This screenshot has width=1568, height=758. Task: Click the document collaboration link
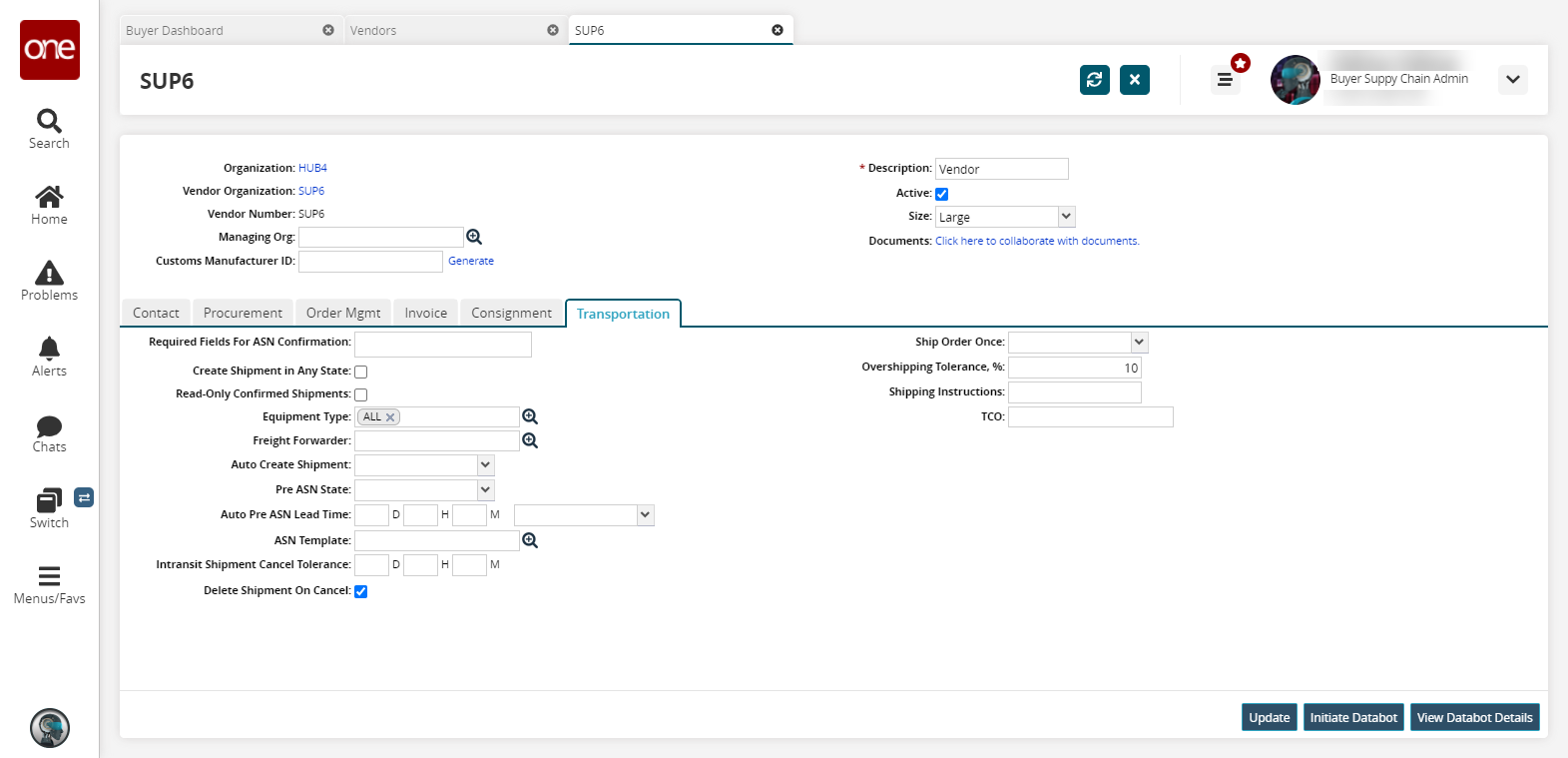tap(1037, 241)
